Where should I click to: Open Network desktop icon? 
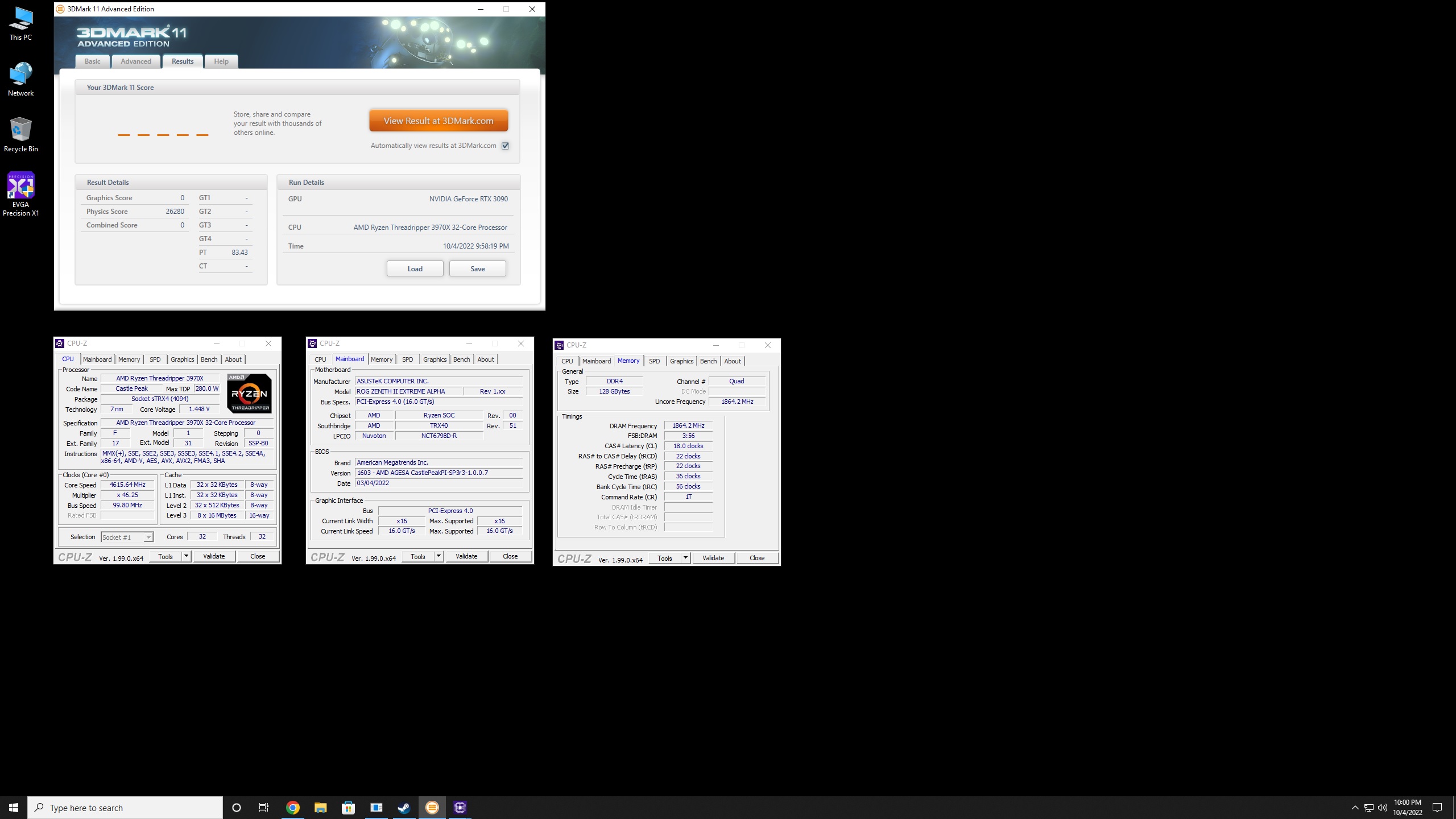[20, 80]
